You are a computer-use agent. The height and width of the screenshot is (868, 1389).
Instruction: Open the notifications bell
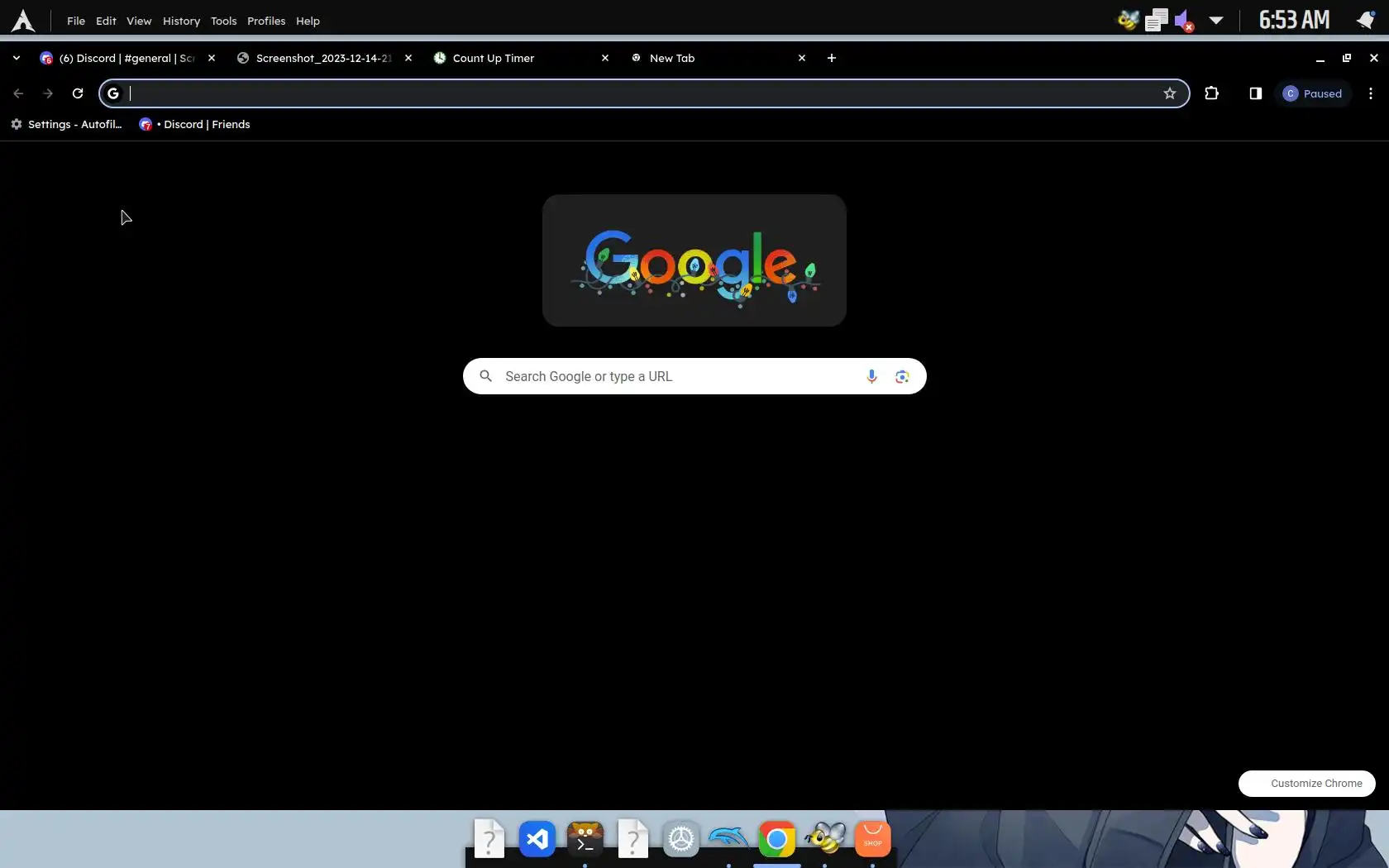(1366, 20)
